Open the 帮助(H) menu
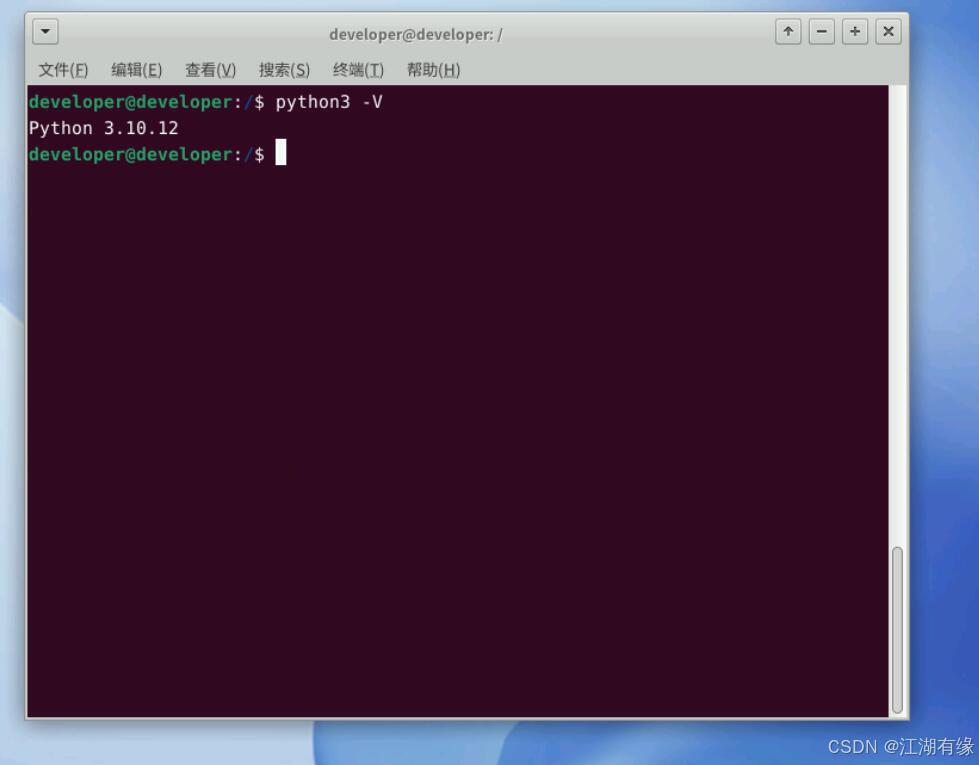Viewport: 979px width, 765px height. [x=433, y=70]
